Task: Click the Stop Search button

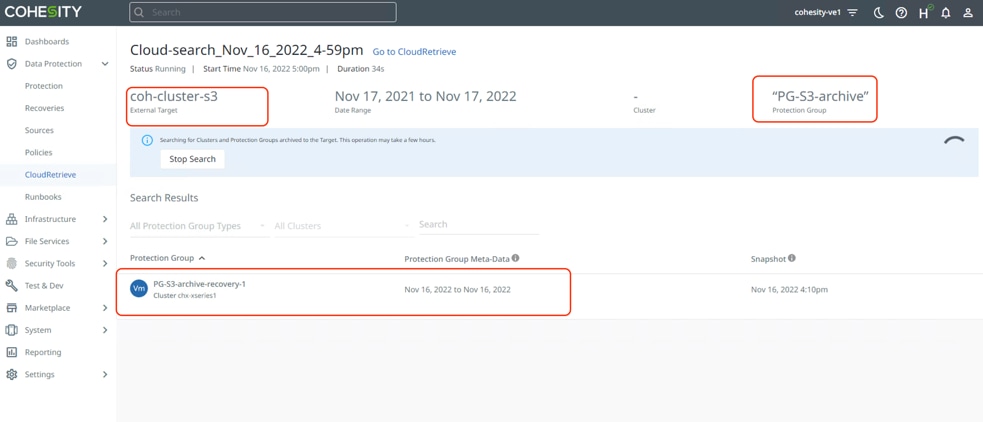Action: [x=192, y=159]
